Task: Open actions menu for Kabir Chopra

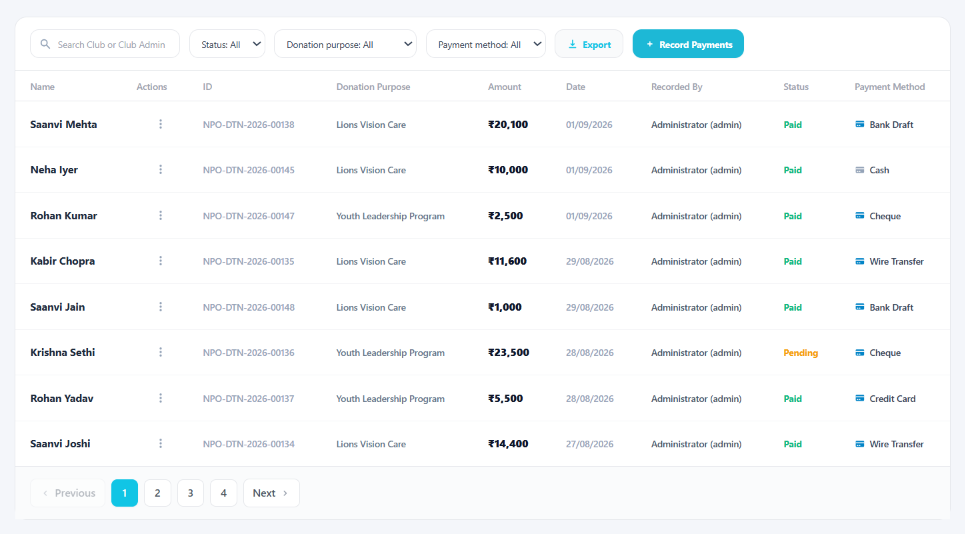Action: 161,261
